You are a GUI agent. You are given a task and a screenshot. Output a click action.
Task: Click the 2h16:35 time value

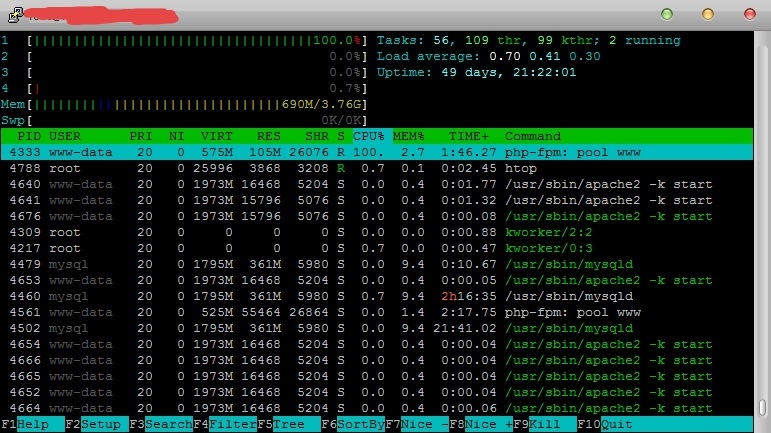(x=468, y=296)
